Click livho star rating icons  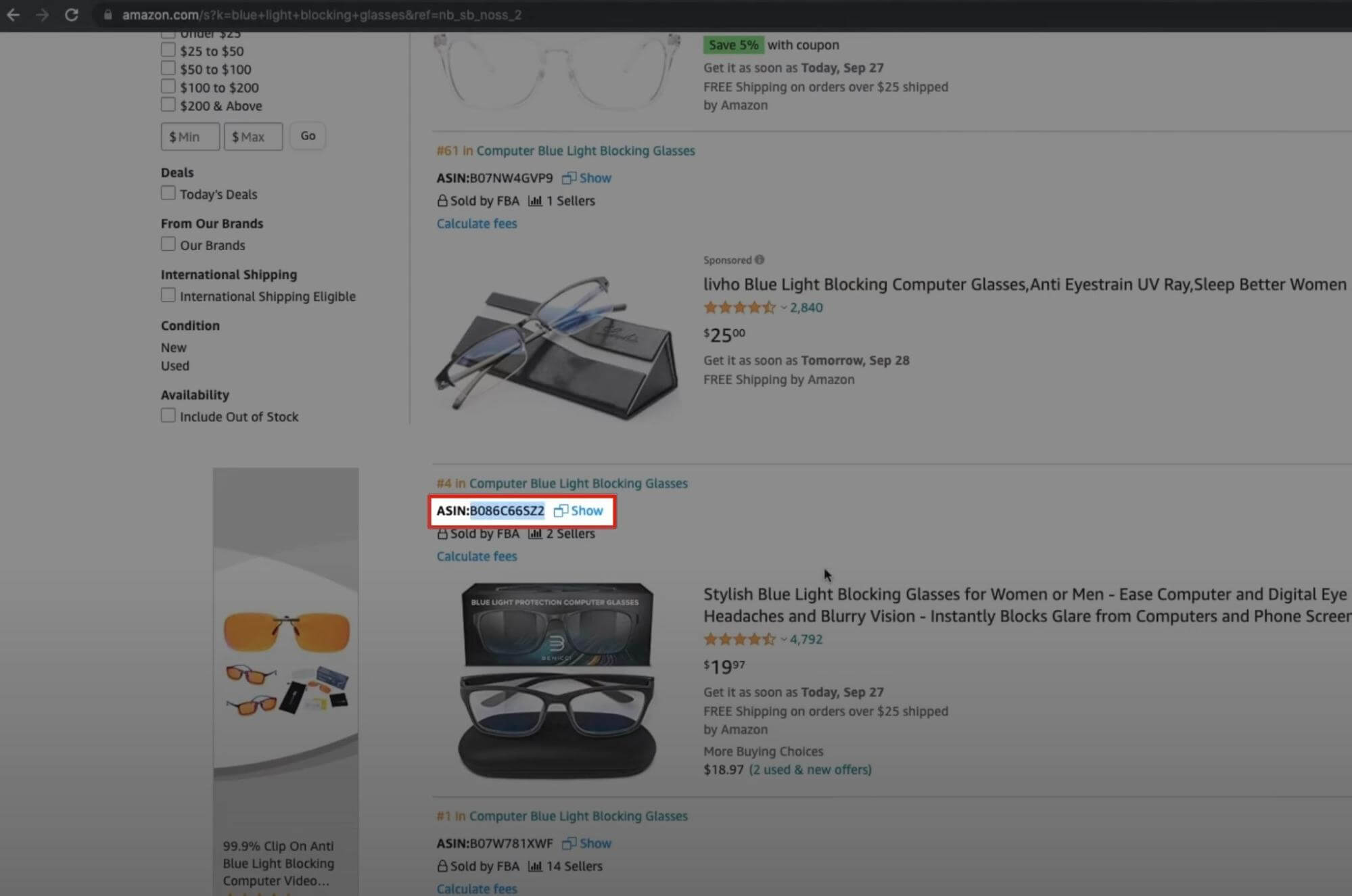pyautogui.click(x=739, y=308)
